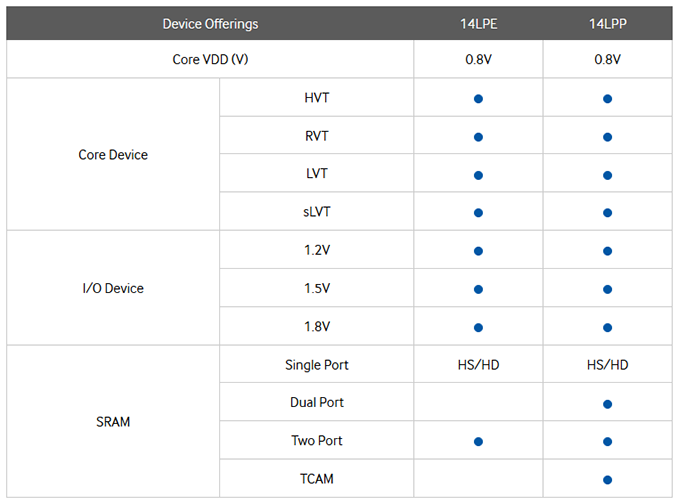Screen dimensions: 678x504
Task: Select the 14LPP sLVT dot marker
Action: pos(607,213)
